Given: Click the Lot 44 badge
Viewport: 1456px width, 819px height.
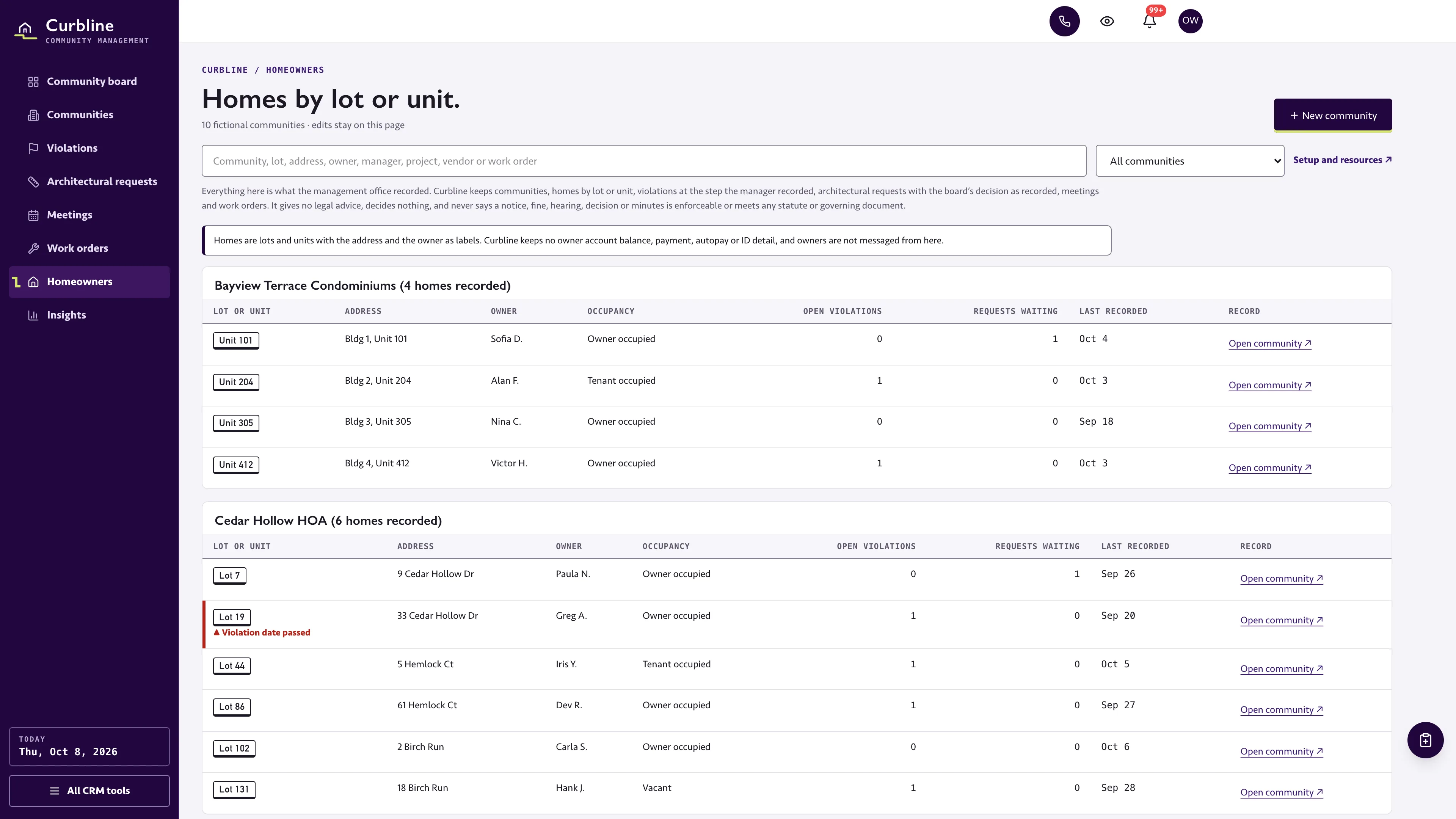Looking at the screenshot, I should [x=232, y=666].
